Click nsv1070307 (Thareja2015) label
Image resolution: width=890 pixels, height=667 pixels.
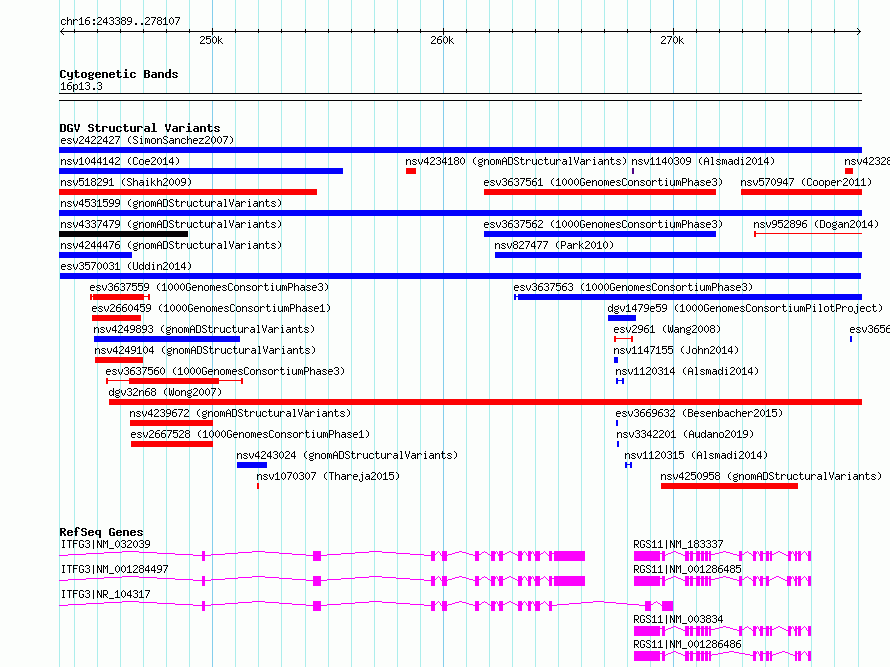(328, 476)
